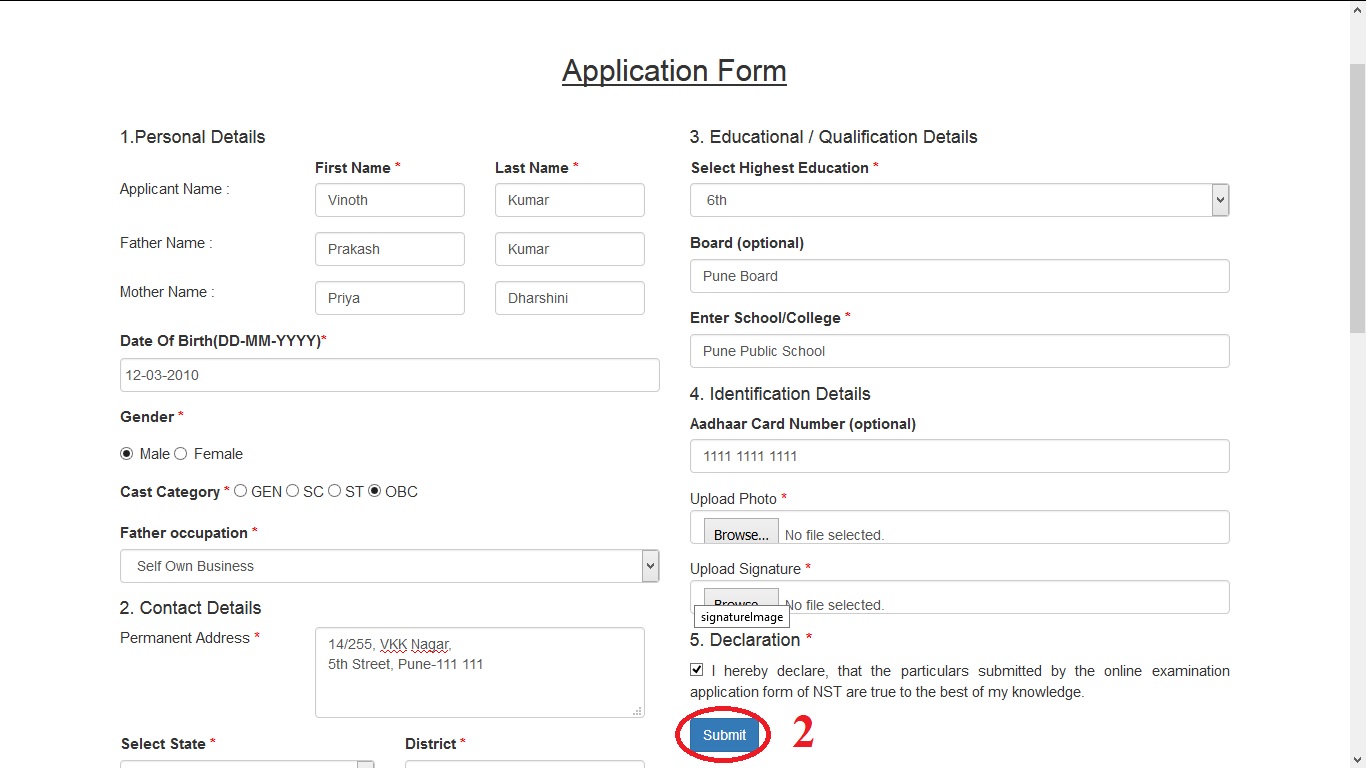Click Browse for Upload Photo
1366x768 pixels.
[740, 533]
